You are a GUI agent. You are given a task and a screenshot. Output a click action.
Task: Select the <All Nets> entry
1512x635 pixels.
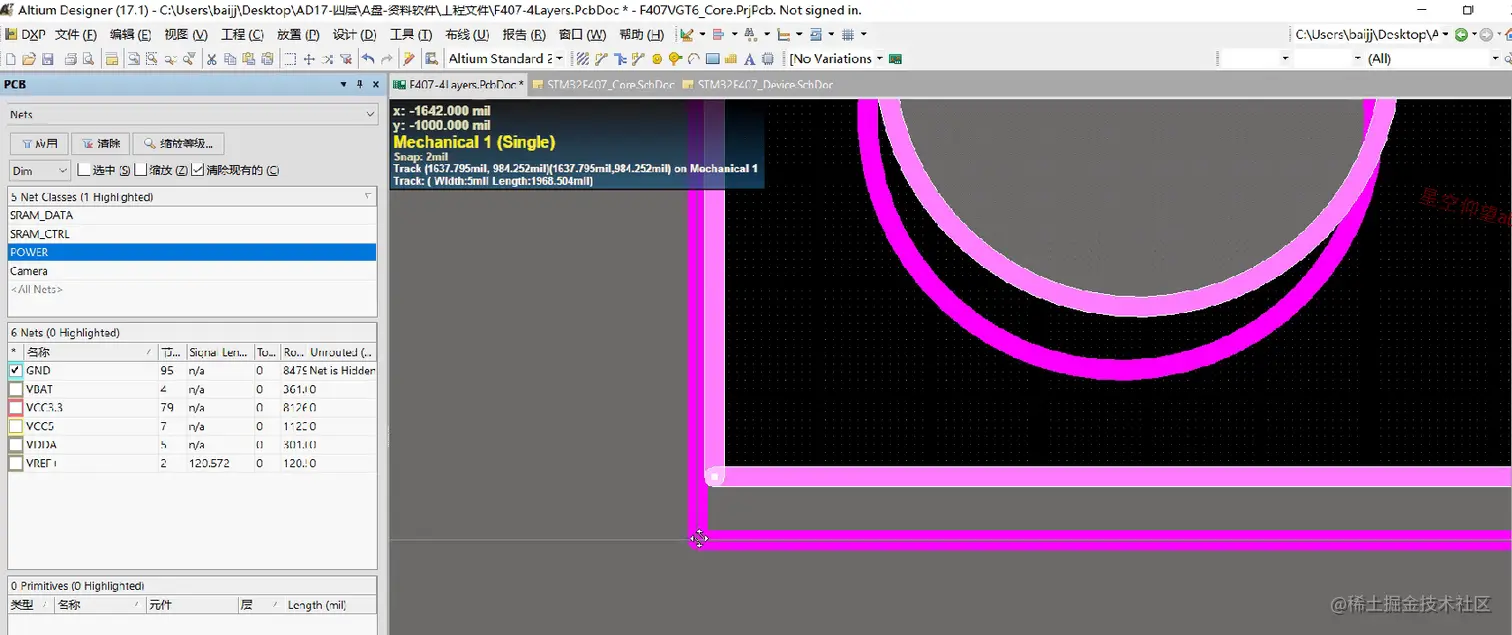(192, 289)
